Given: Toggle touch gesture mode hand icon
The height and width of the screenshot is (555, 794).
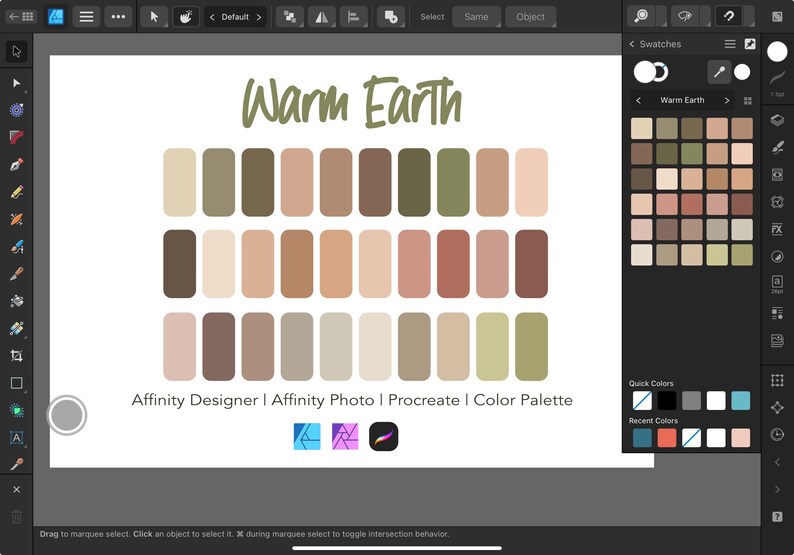Looking at the screenshot, I should [186, 17].
